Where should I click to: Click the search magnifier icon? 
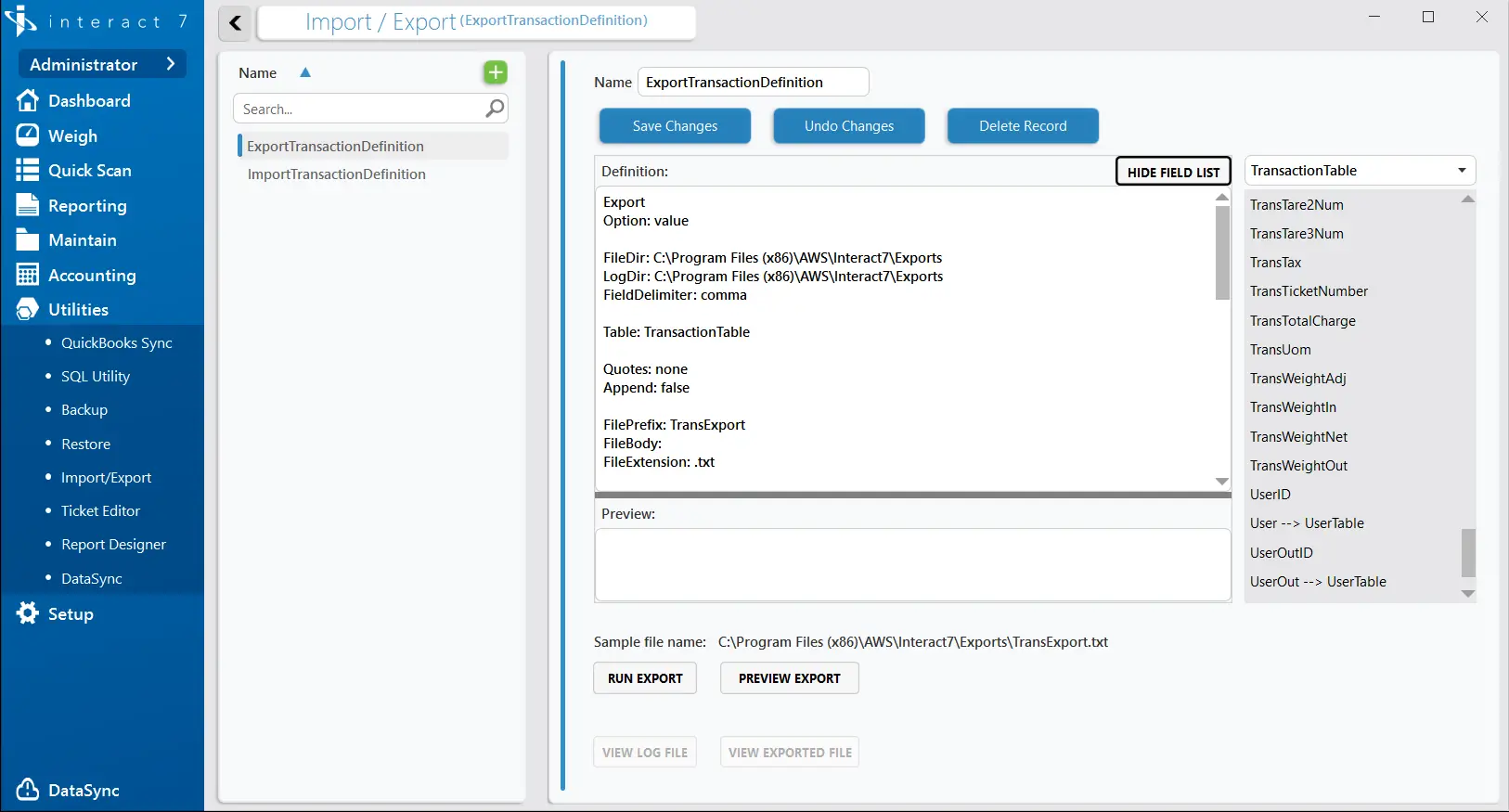click(495, 109)
